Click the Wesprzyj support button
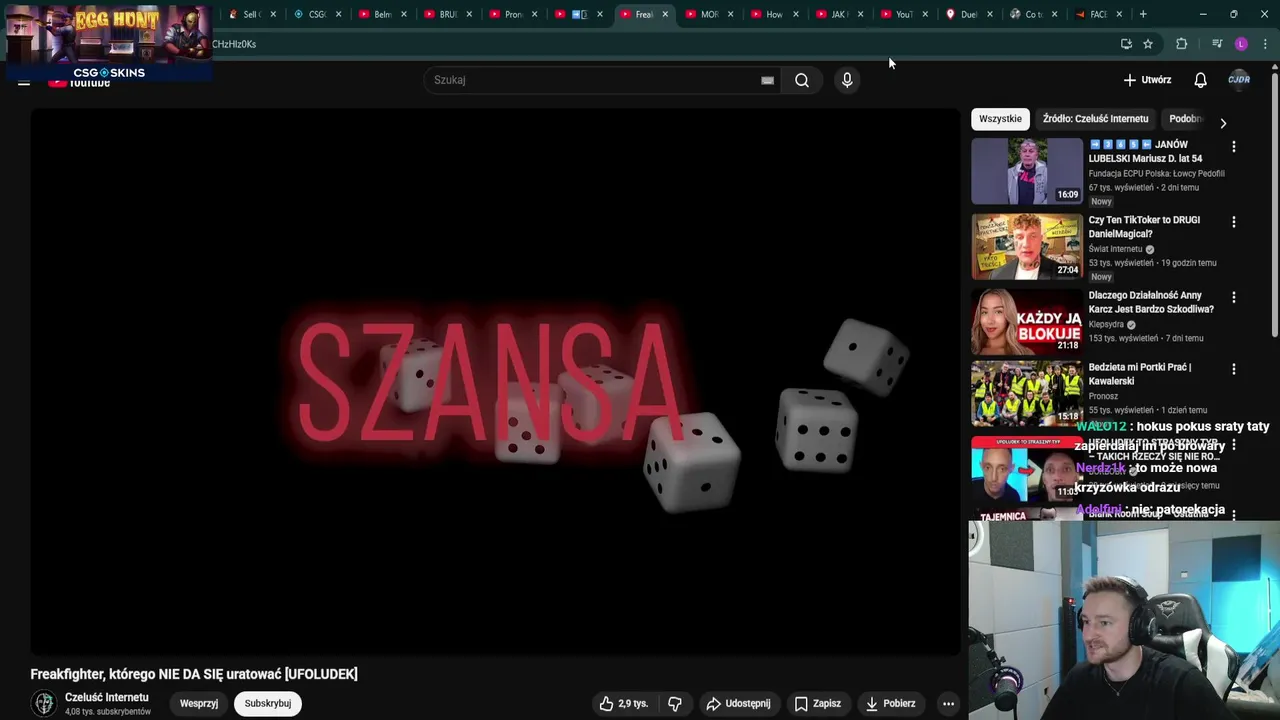 (x=199, y=703)
